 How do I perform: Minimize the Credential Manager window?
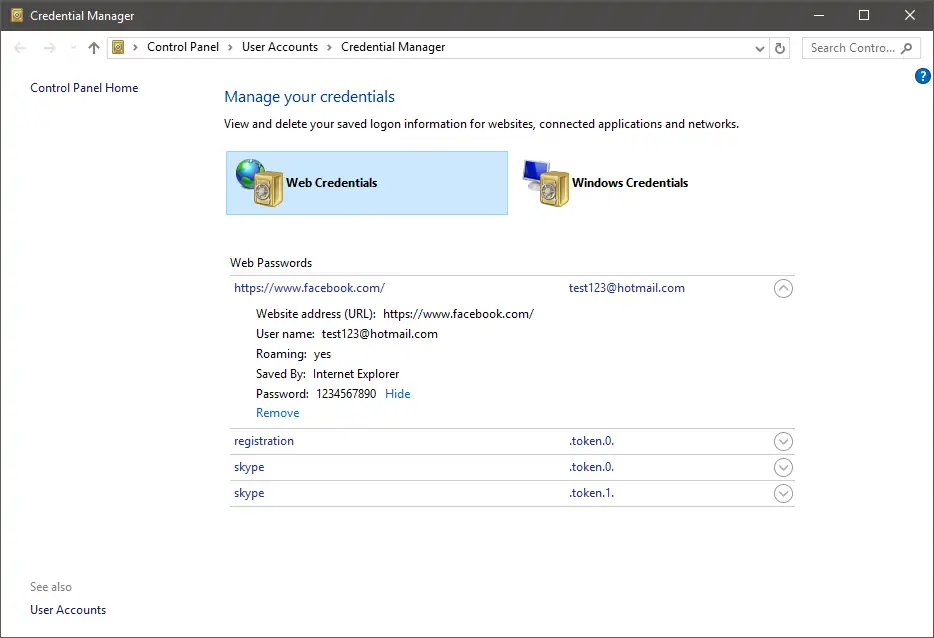tap(819, 15)
